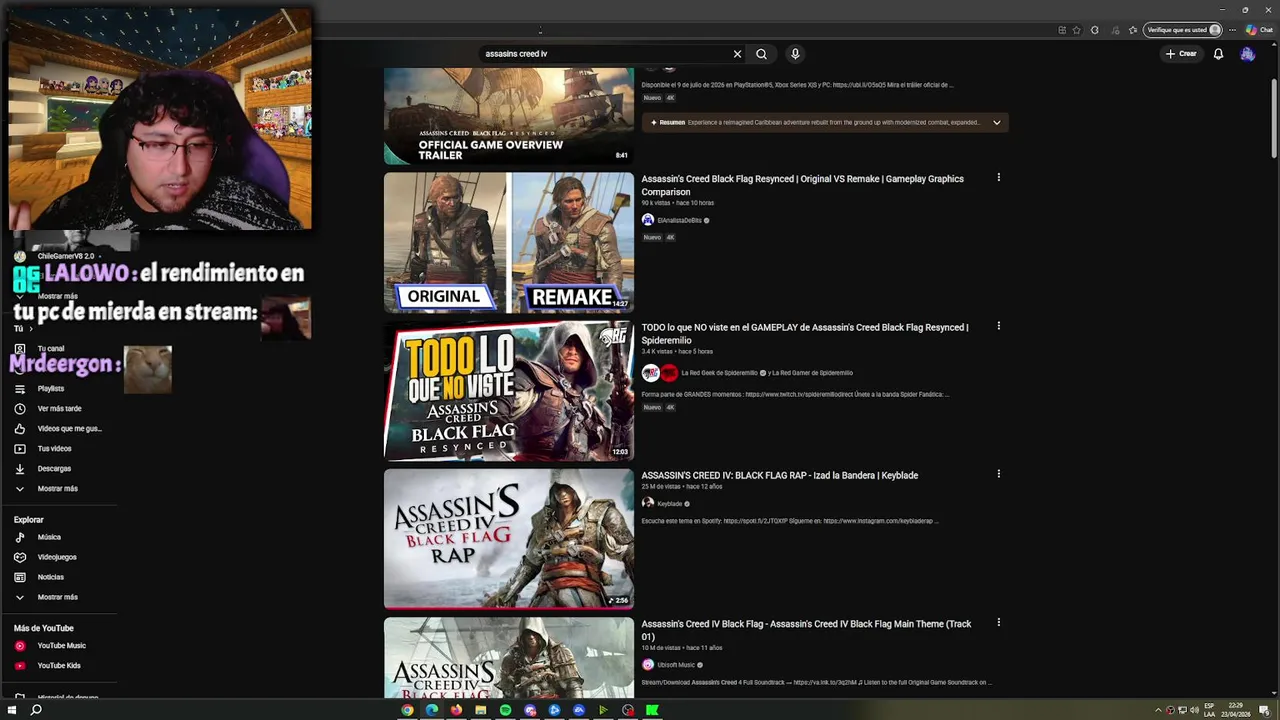
Task: Open Spotify from the taskbar
Action: [x=505, y=710]
